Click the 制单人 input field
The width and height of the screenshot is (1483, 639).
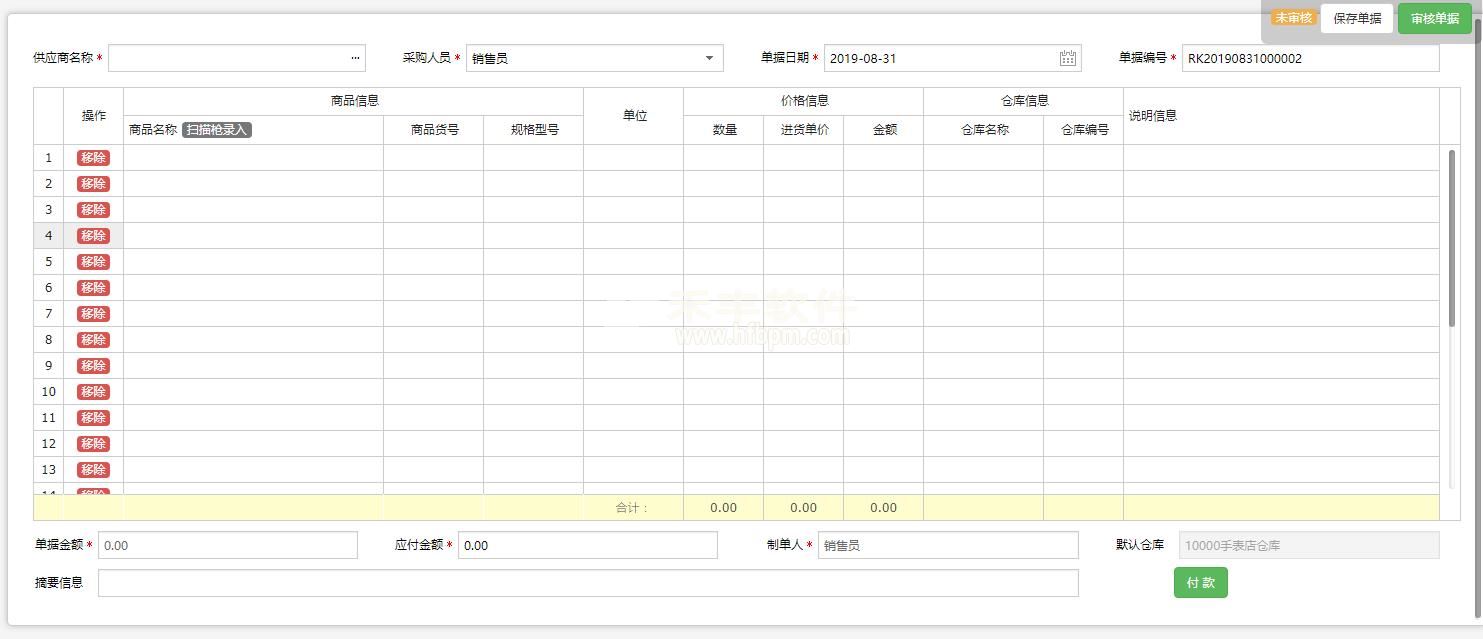click(x=948, y=545)
